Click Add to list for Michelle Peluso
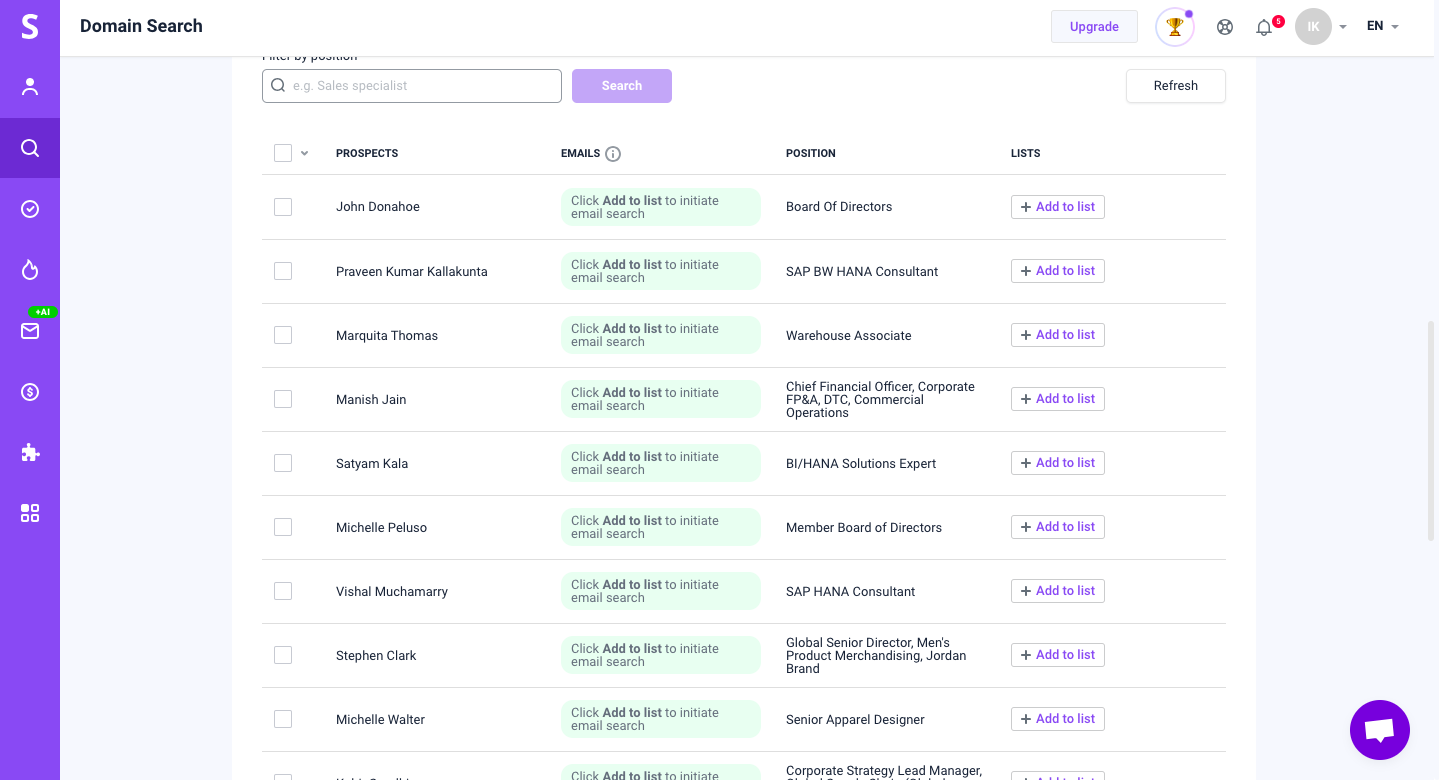 click(1057, 527)
